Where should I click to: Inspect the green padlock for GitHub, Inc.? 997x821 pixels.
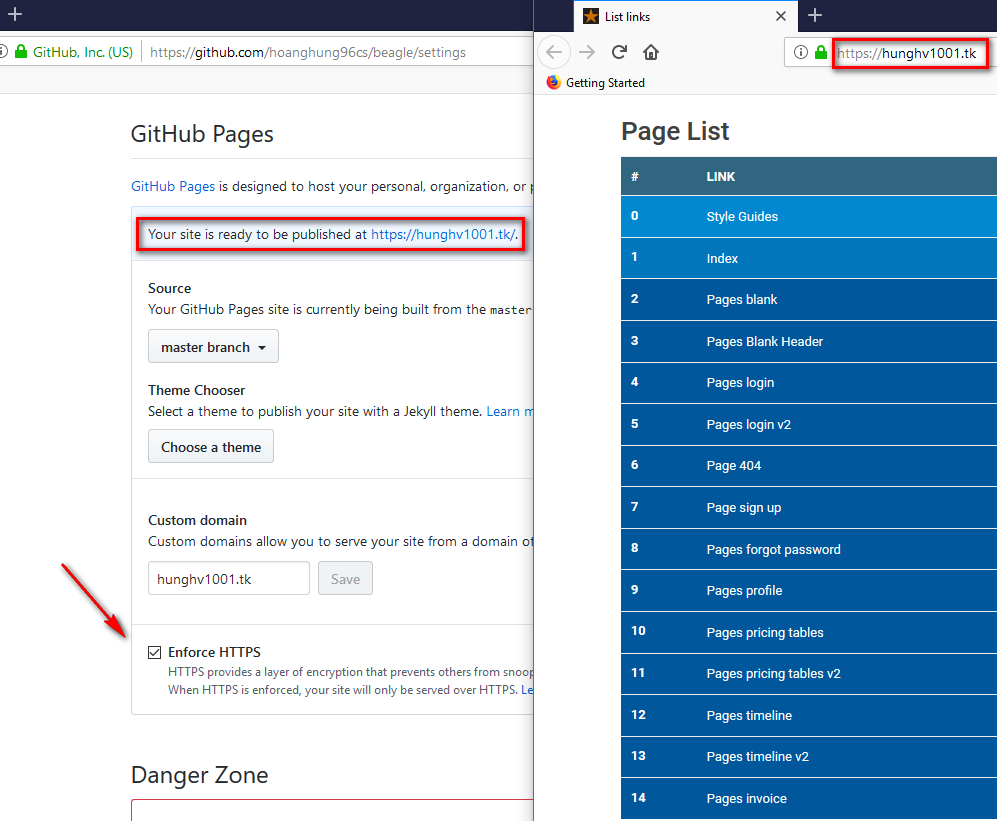pyautogui.click(x=21, y=52)
